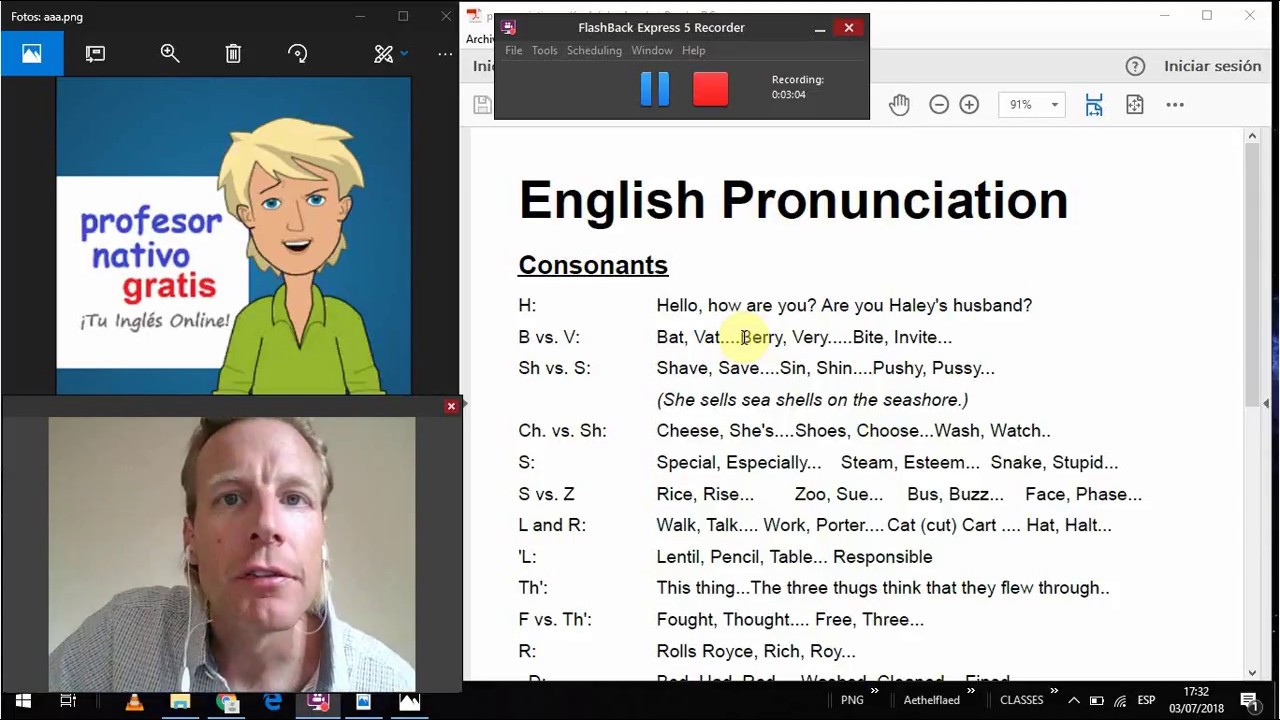Open FlashBack recorder taskbar icon
Image resolution: width=1280 pixels, height=720 pixels.
[318, 701]
